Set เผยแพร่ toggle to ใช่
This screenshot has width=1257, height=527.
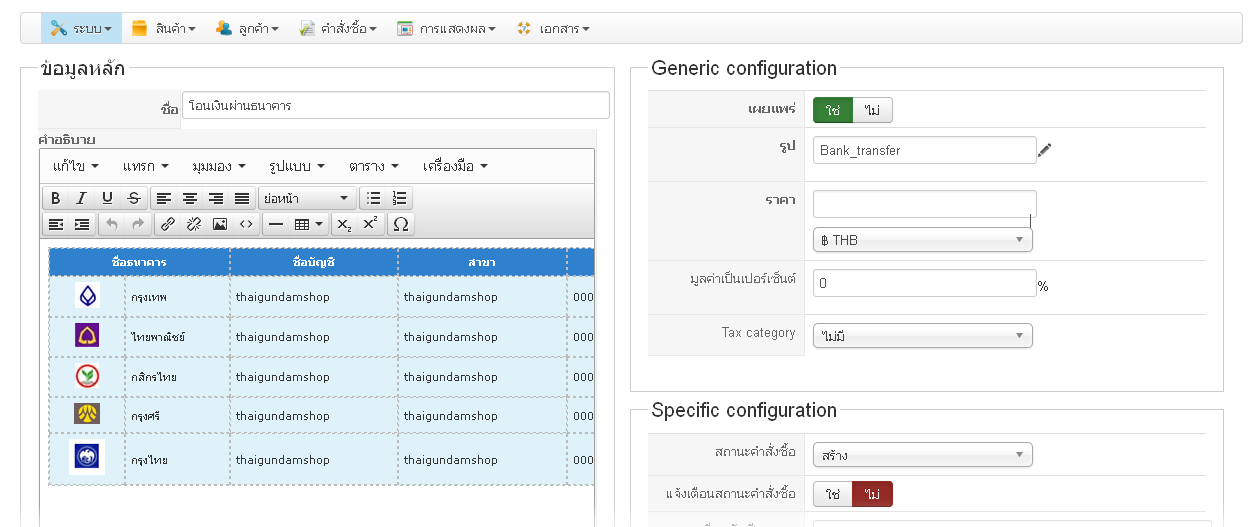coord(832,110)
